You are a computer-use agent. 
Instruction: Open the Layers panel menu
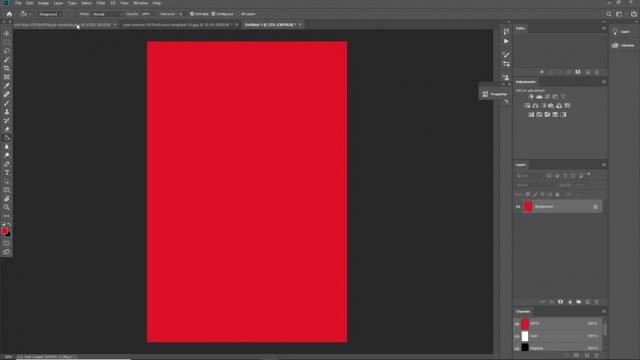[604, 165]
